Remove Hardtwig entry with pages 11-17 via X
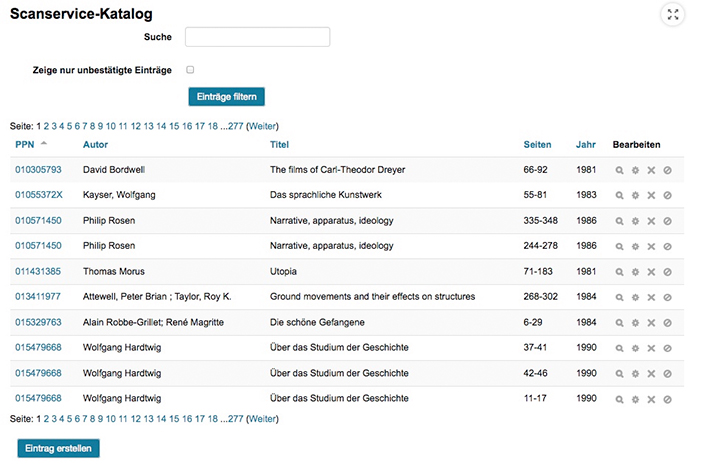Viewport: 702px width, 466px height. click(x=651, y=399)
